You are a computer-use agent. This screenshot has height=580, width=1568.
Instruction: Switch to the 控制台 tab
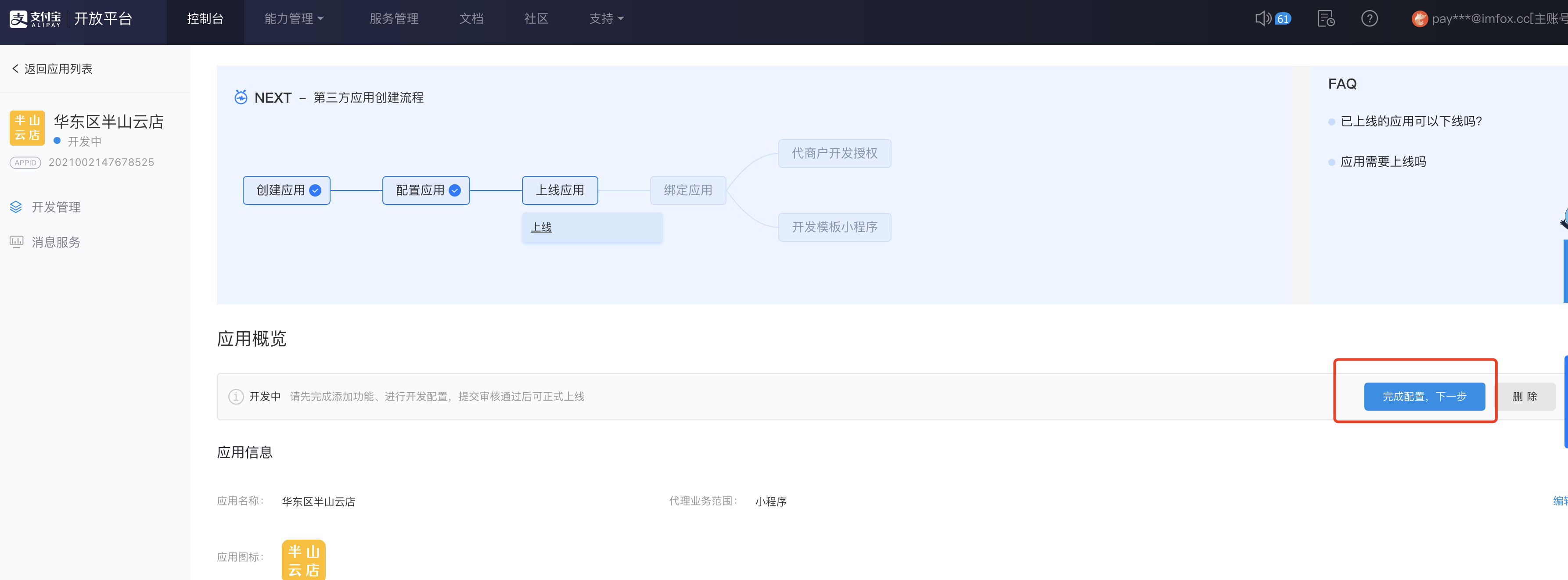205,19
